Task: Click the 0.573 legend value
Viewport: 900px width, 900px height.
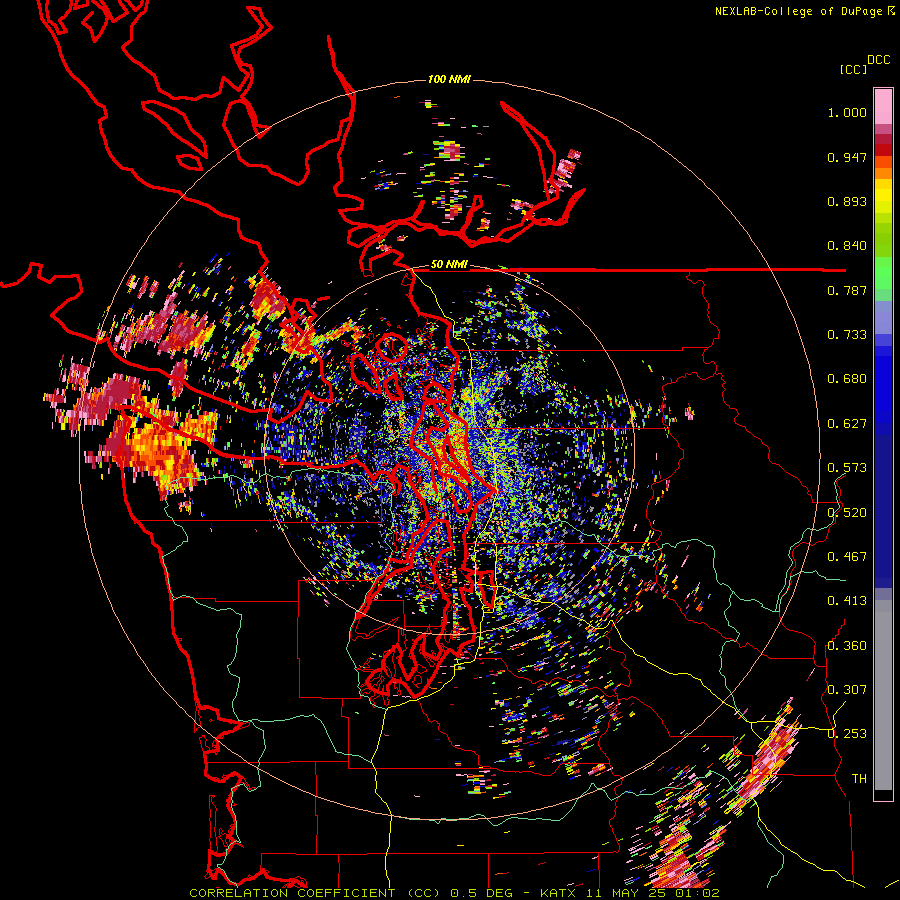Action: pyautogui.click(x=847, y=468)
